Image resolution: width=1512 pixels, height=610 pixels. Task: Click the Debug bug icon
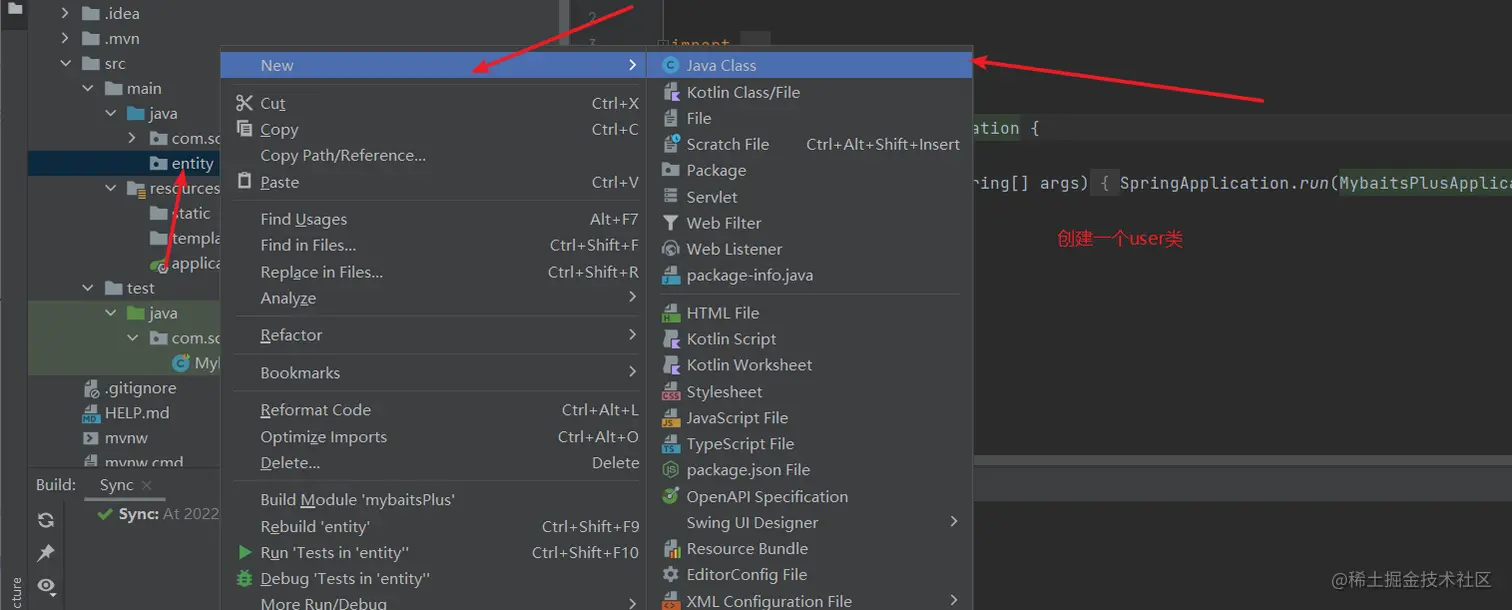(x=245, y=578)
